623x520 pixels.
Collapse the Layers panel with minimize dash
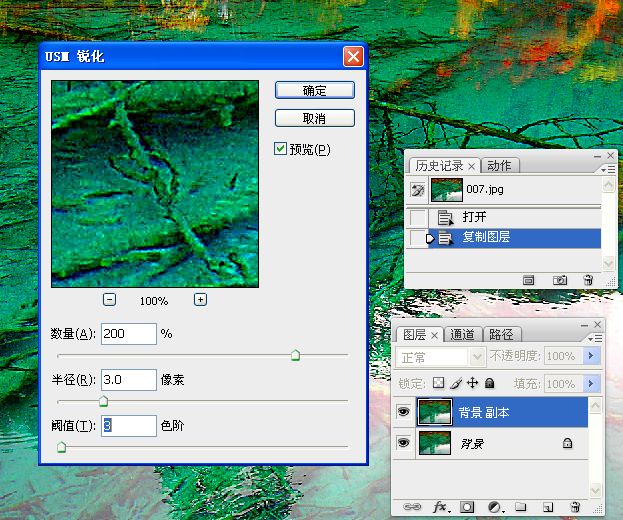pyautogui.click(x=584, y=325)
